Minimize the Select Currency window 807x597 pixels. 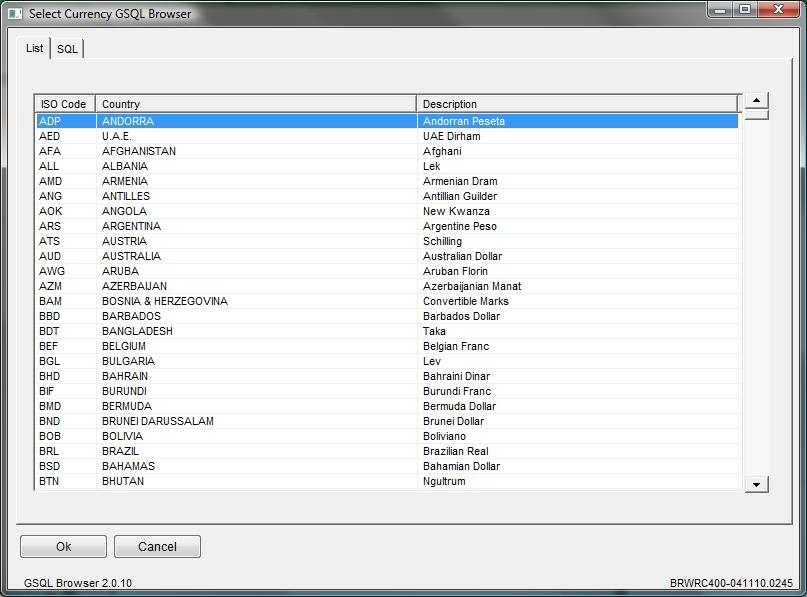pos(720,9)
